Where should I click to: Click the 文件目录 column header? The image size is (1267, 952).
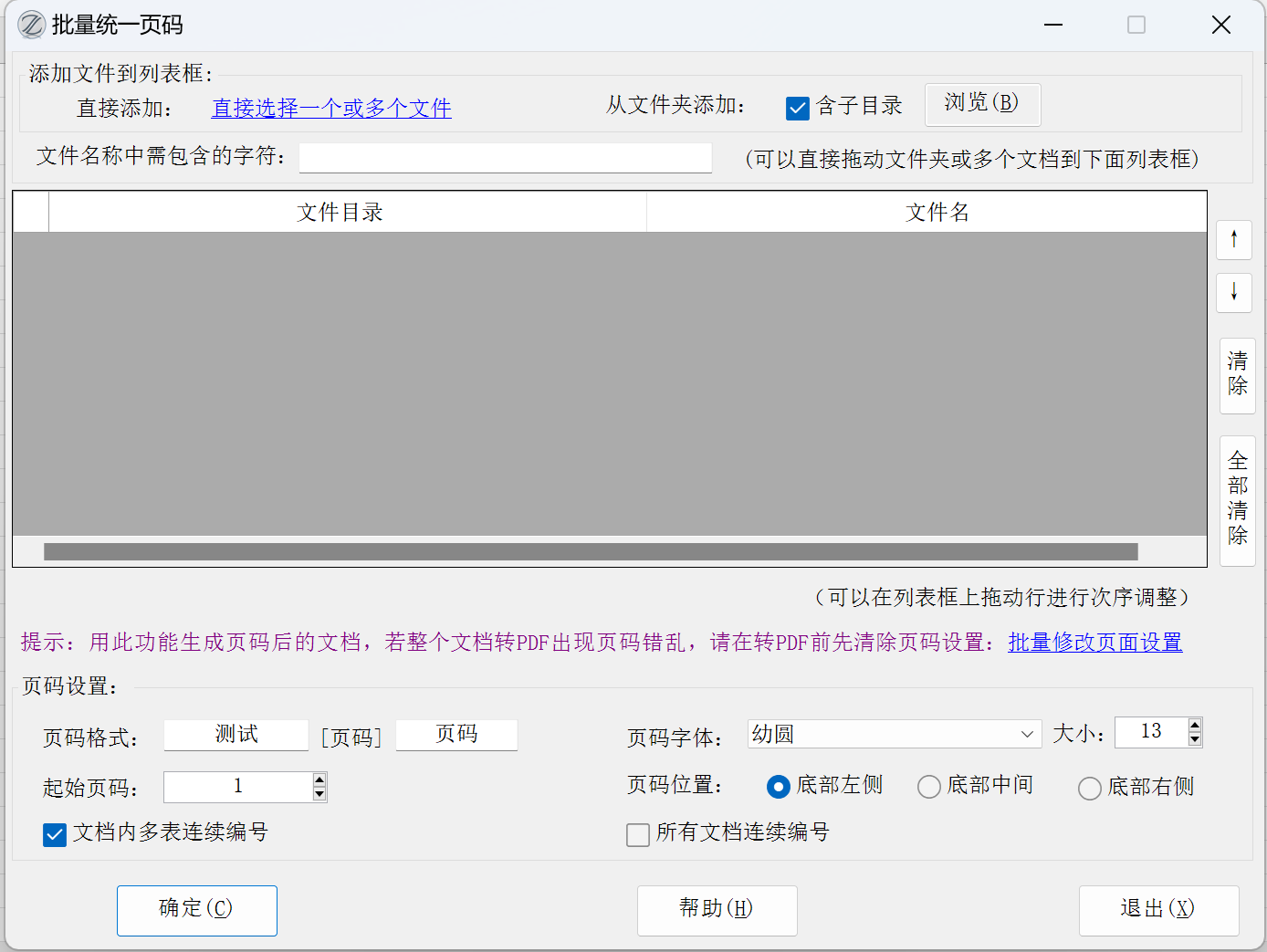click(340, 213)
